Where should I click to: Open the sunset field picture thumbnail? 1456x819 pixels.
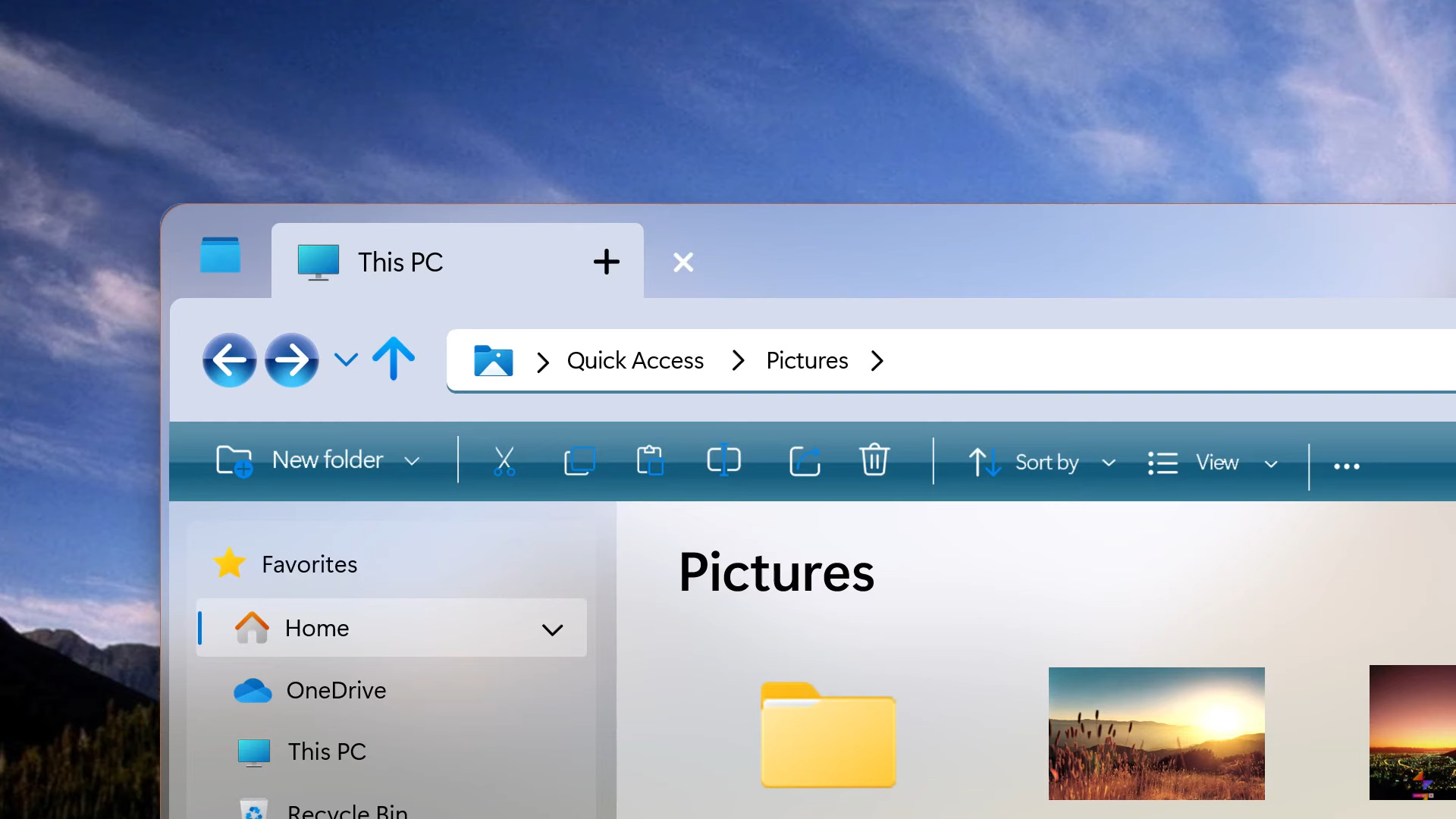(x=1156, y=733)
